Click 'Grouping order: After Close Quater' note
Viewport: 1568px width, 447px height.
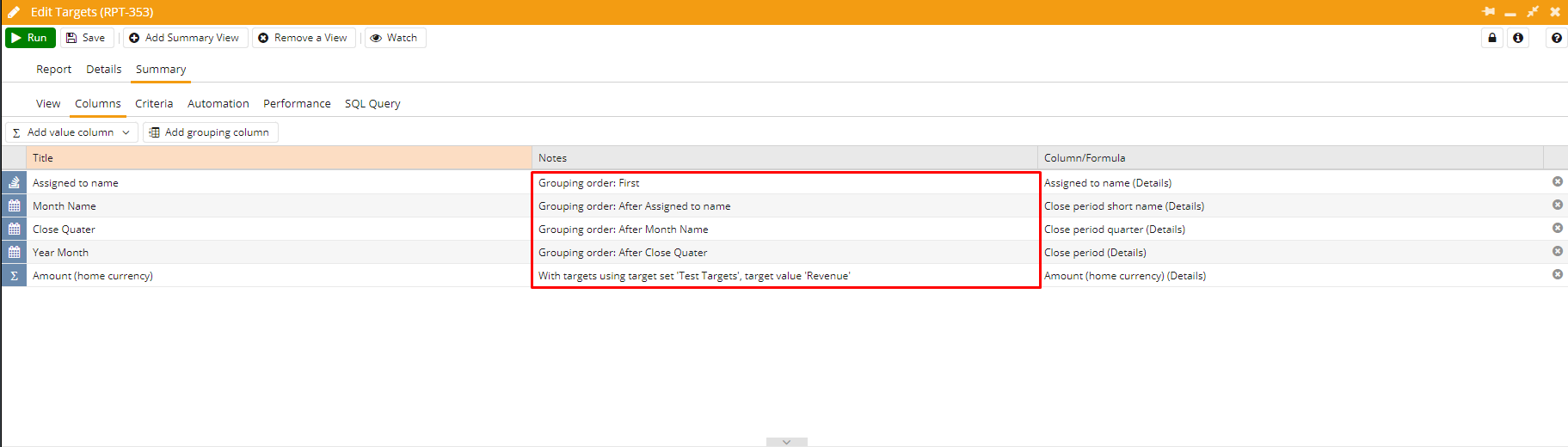pos(784,253)
